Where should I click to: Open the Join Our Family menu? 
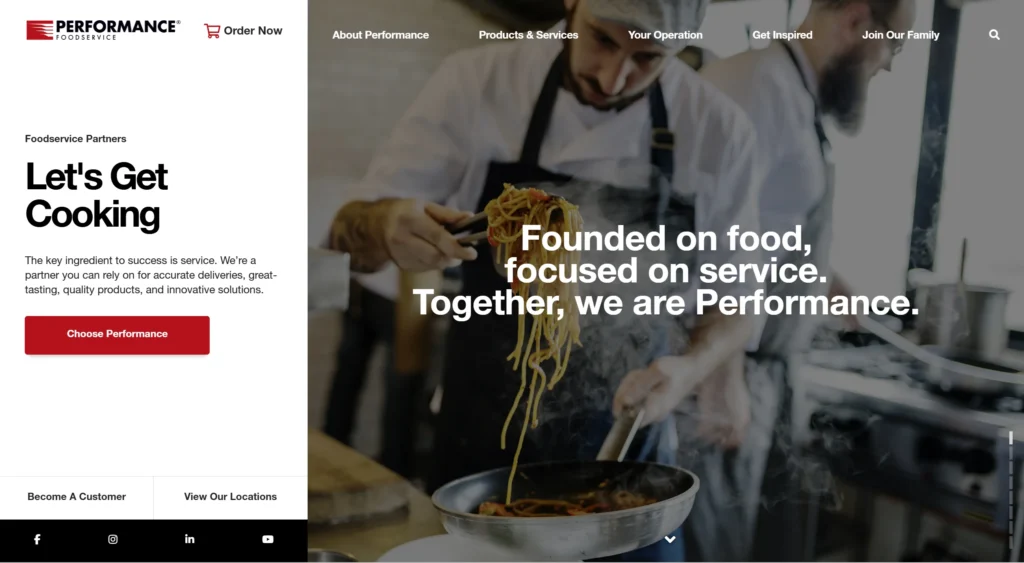coord(901,35)
